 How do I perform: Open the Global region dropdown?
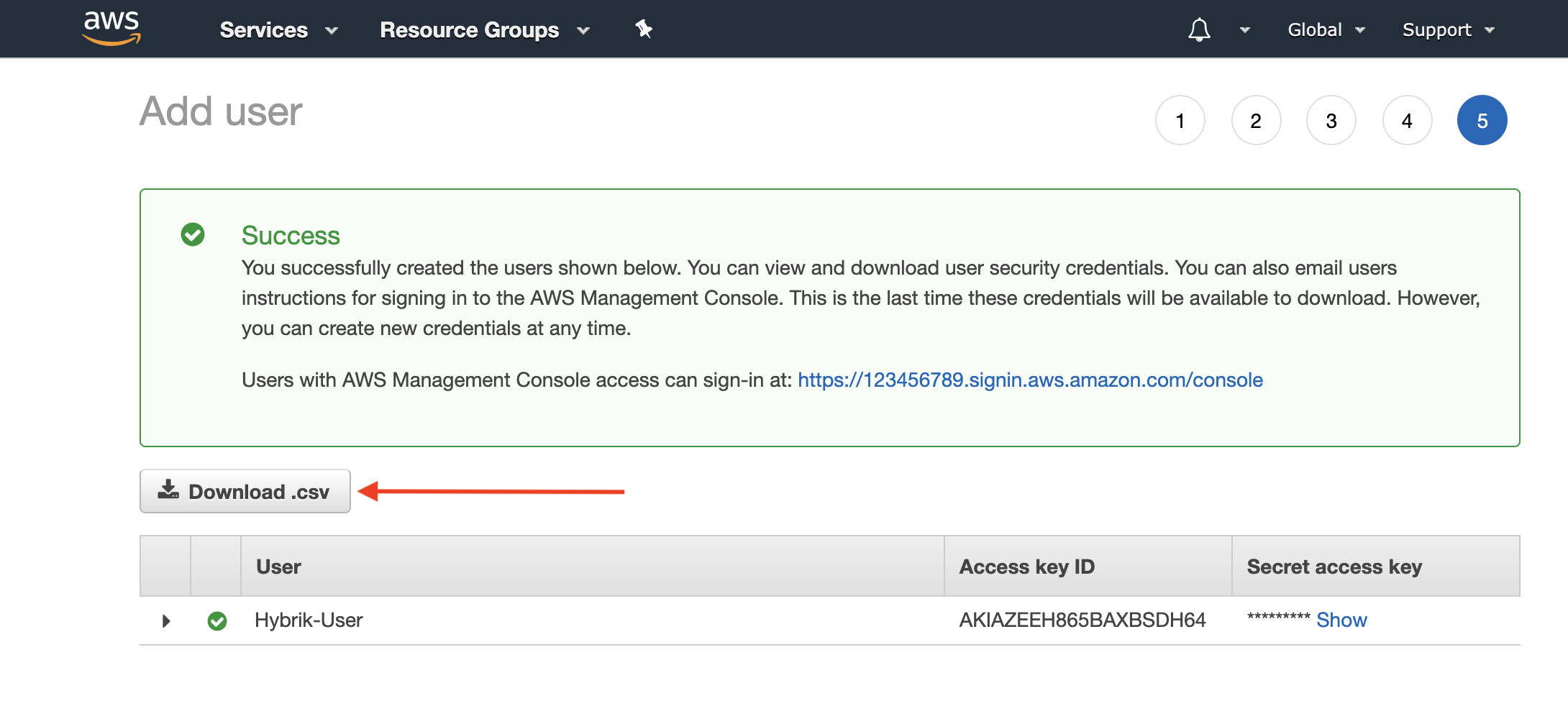pos(1326,30)
